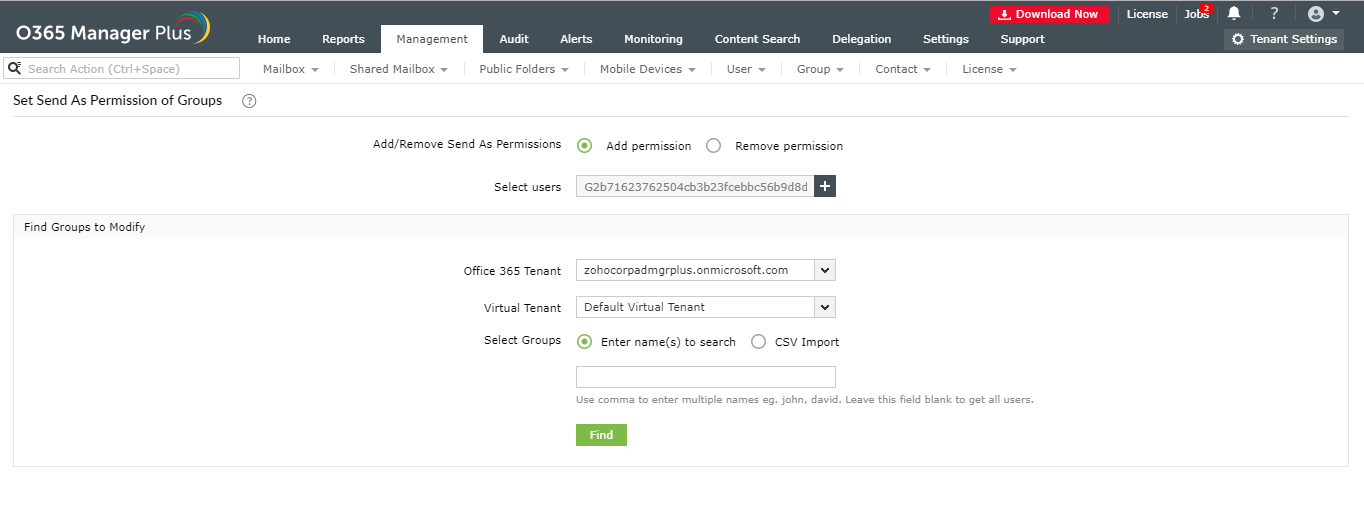The image size is (1364, 512).
Task: Expand the License submenu dropdown
Action: coord(989,69)
